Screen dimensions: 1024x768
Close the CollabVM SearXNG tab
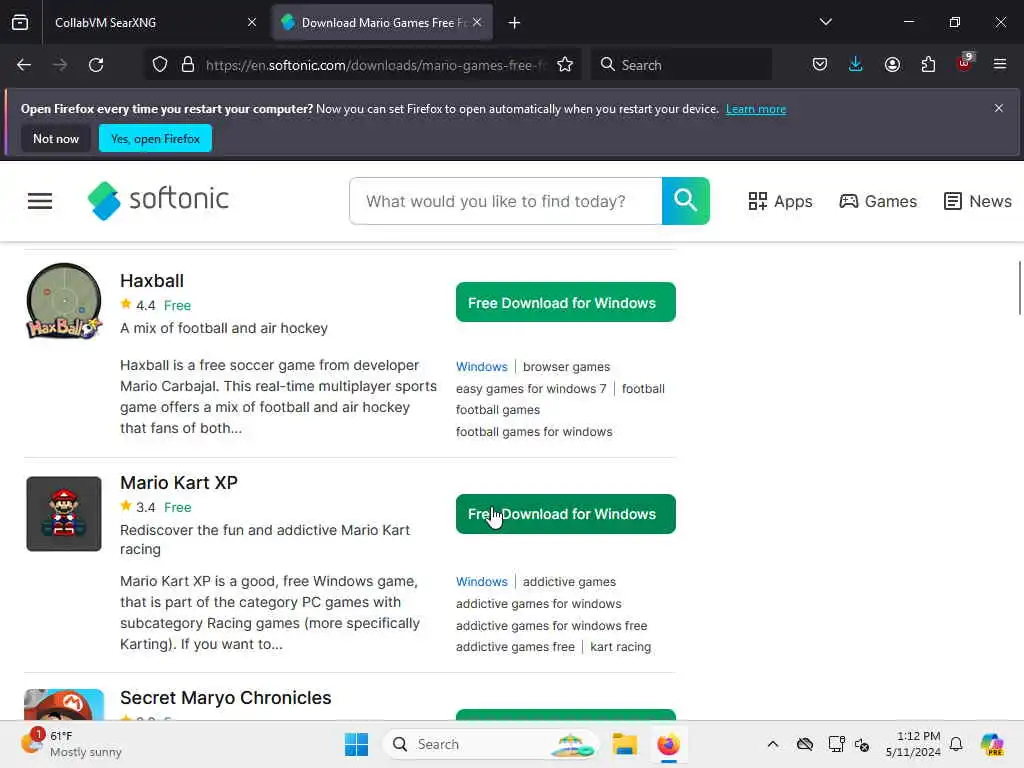pyautogui.click(x=252, y=22)
